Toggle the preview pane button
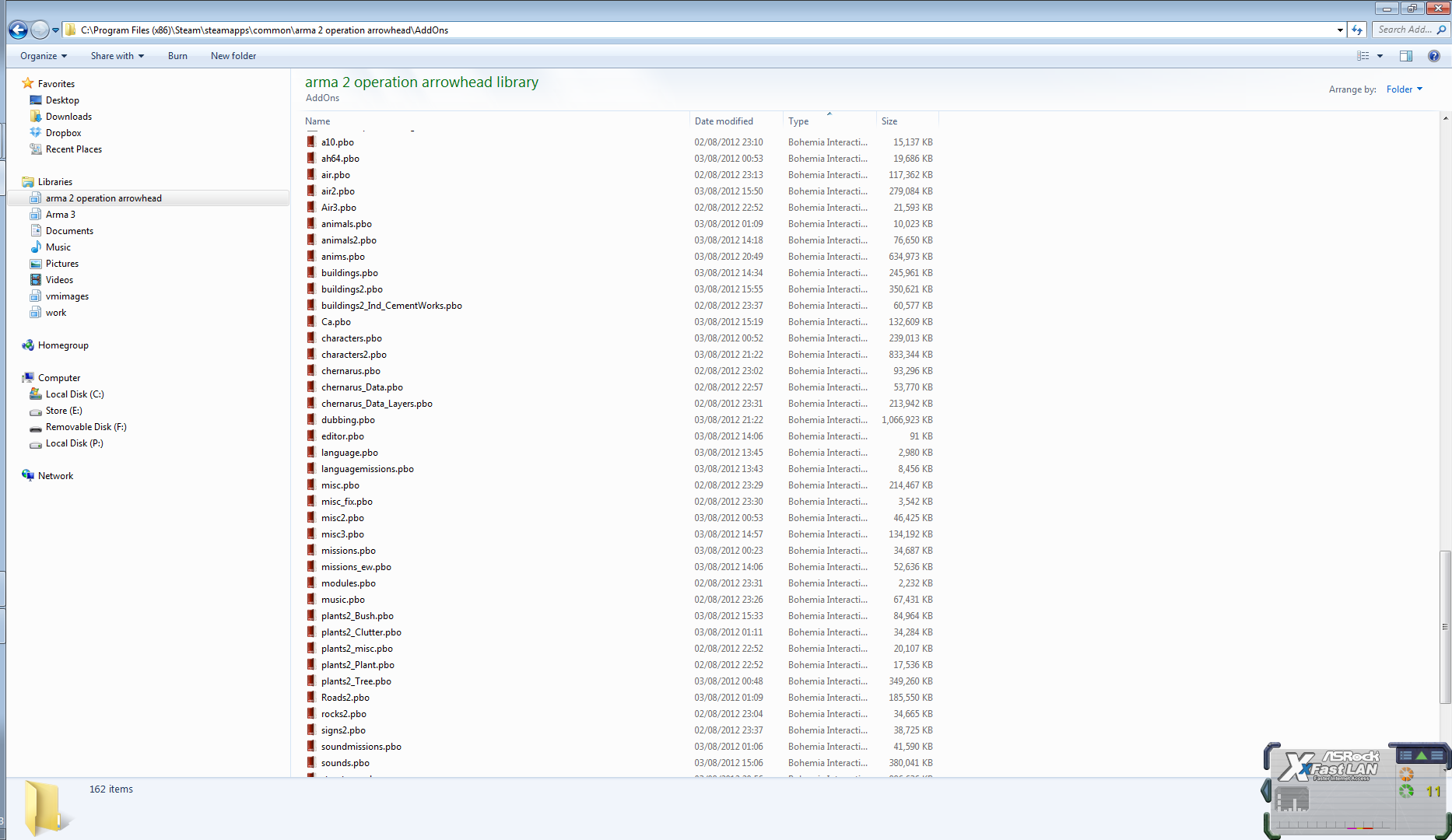1452x840 pixels. point(1406,56)
